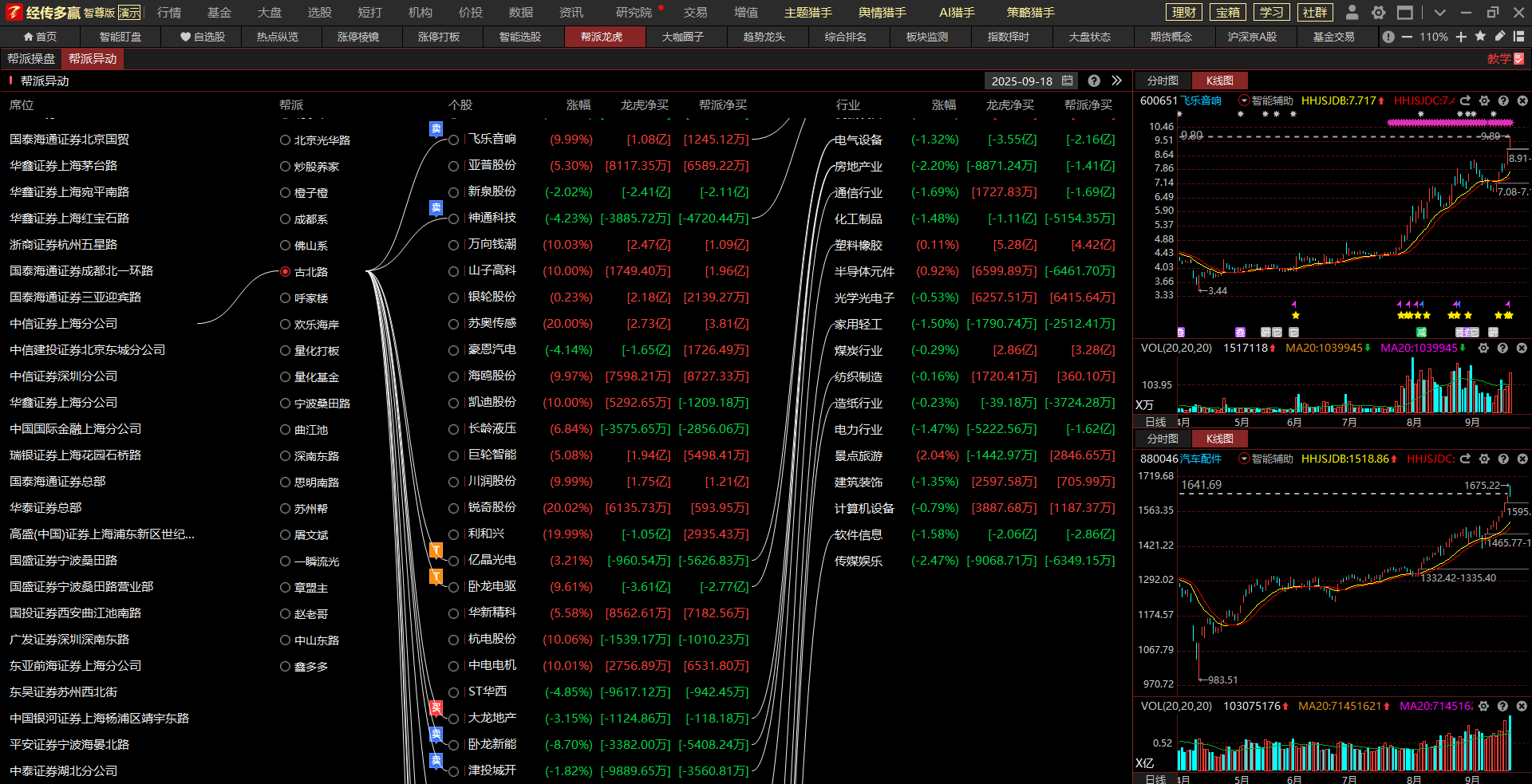Click the 社群 button

[1315, 12]
